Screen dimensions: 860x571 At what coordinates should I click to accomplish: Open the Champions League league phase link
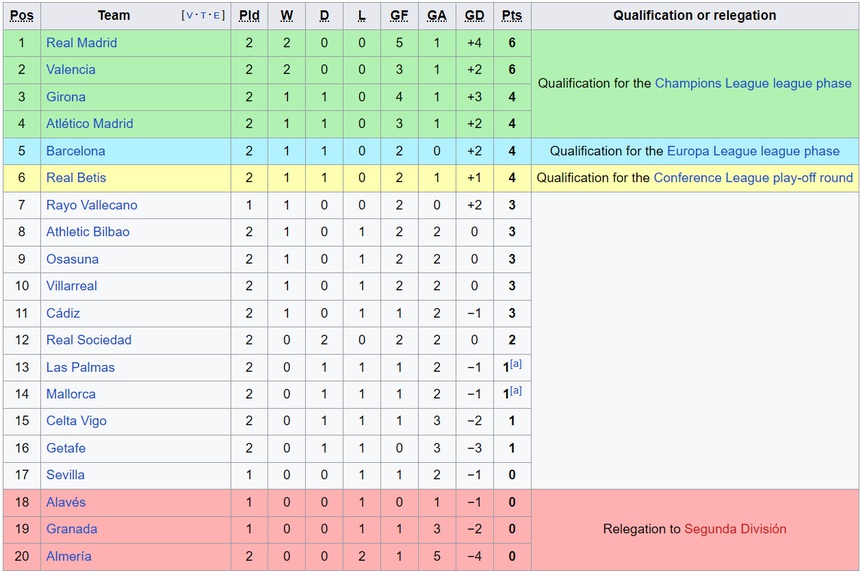[753, 84]
